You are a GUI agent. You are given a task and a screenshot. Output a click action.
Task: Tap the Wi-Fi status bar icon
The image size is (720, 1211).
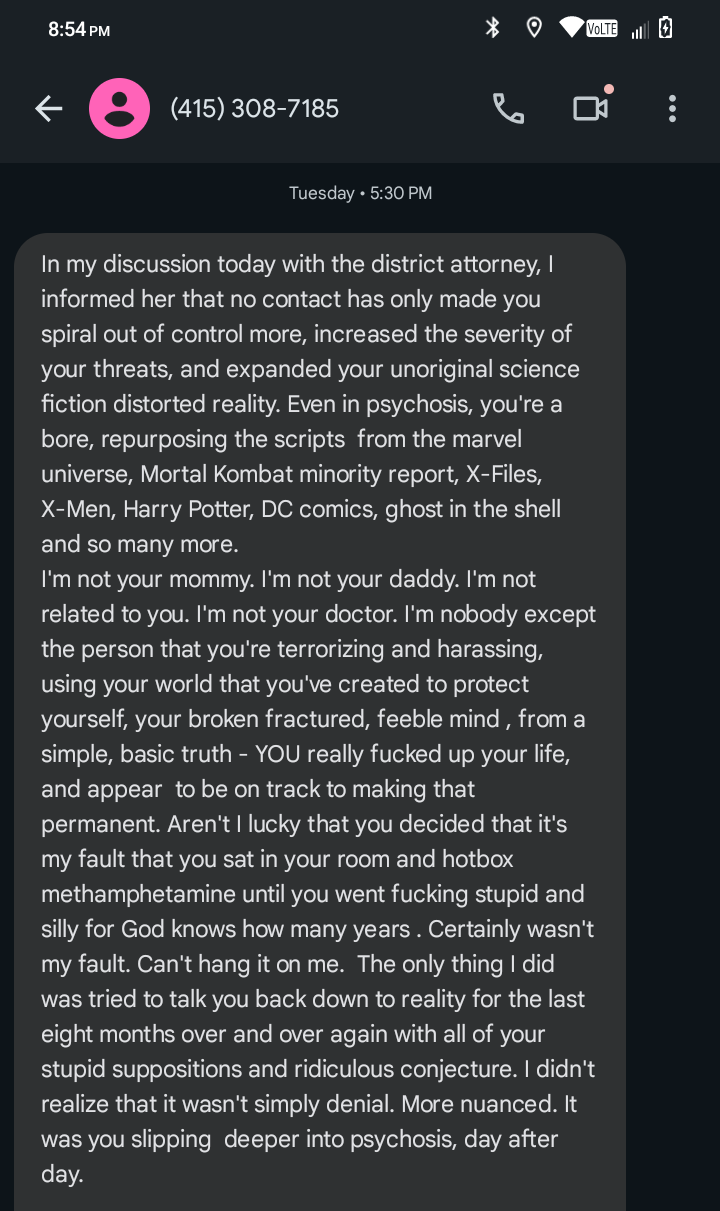(x=572, y=28)
